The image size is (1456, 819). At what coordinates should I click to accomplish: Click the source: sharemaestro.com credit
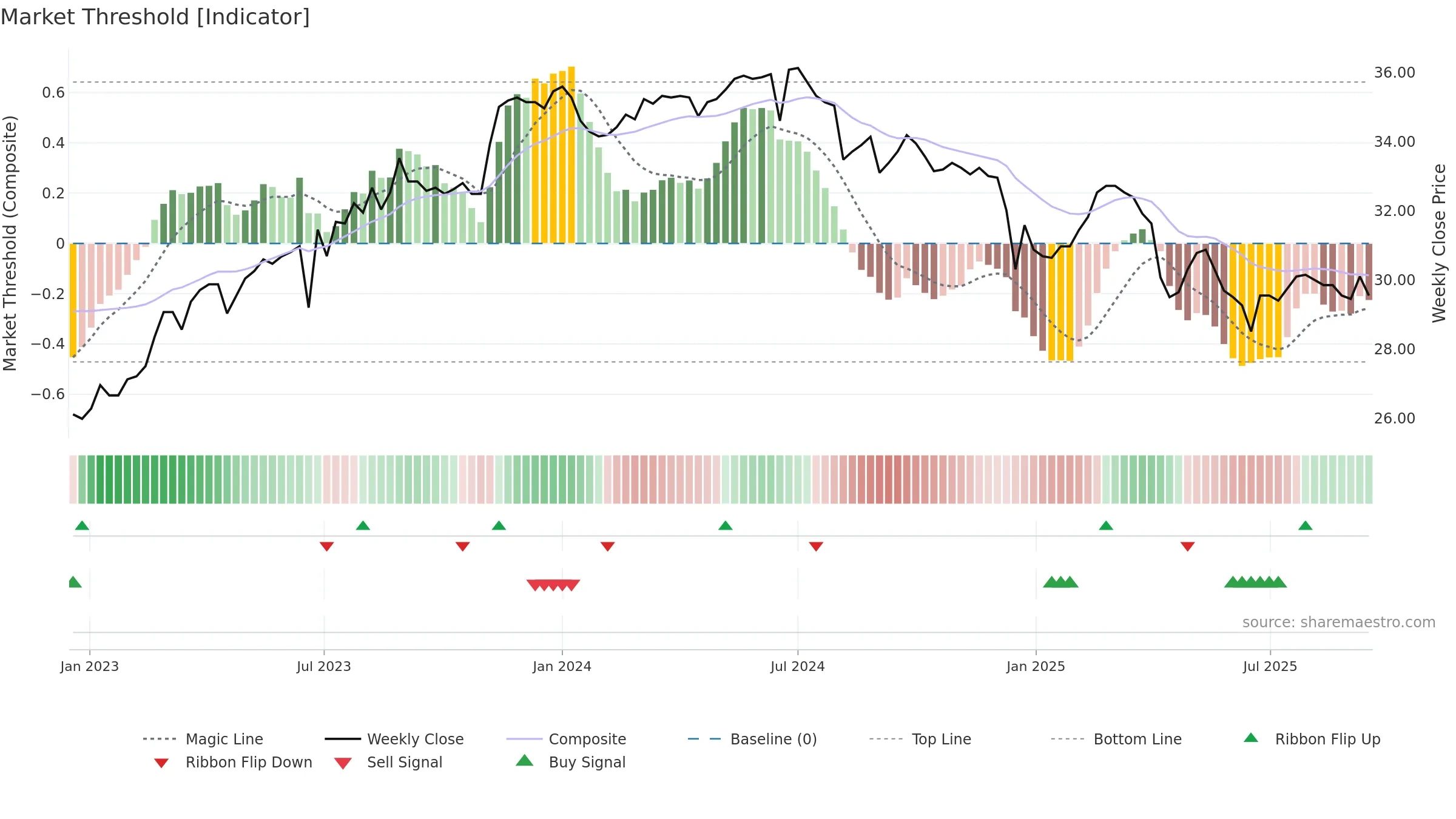click(1339, 622)
